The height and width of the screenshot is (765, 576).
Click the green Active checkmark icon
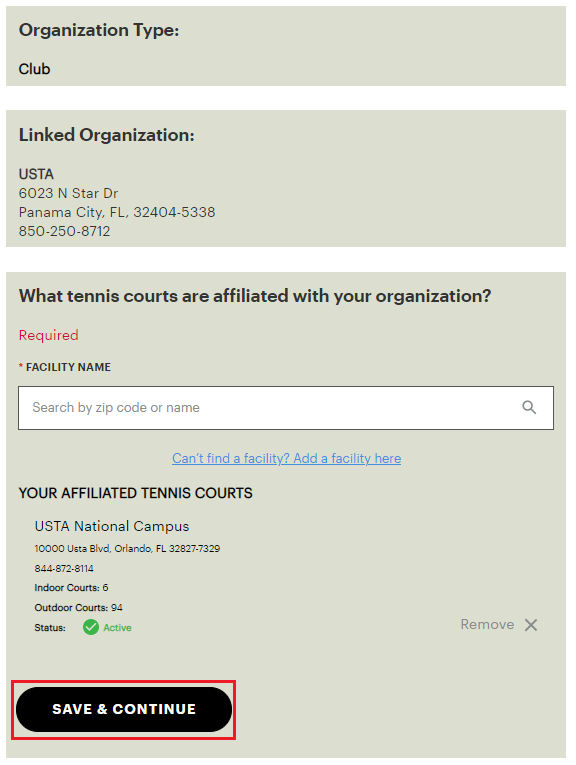pos(91,627)
